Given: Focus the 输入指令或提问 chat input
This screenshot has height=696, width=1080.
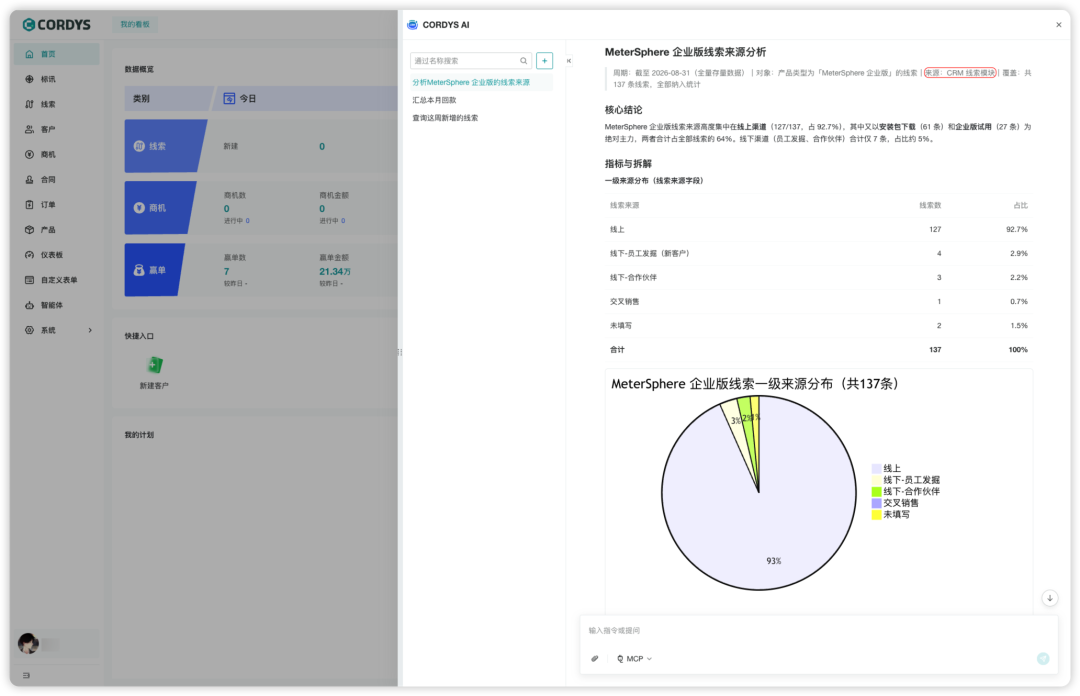Looking at the screenshot, I should (x=818, y=631).
